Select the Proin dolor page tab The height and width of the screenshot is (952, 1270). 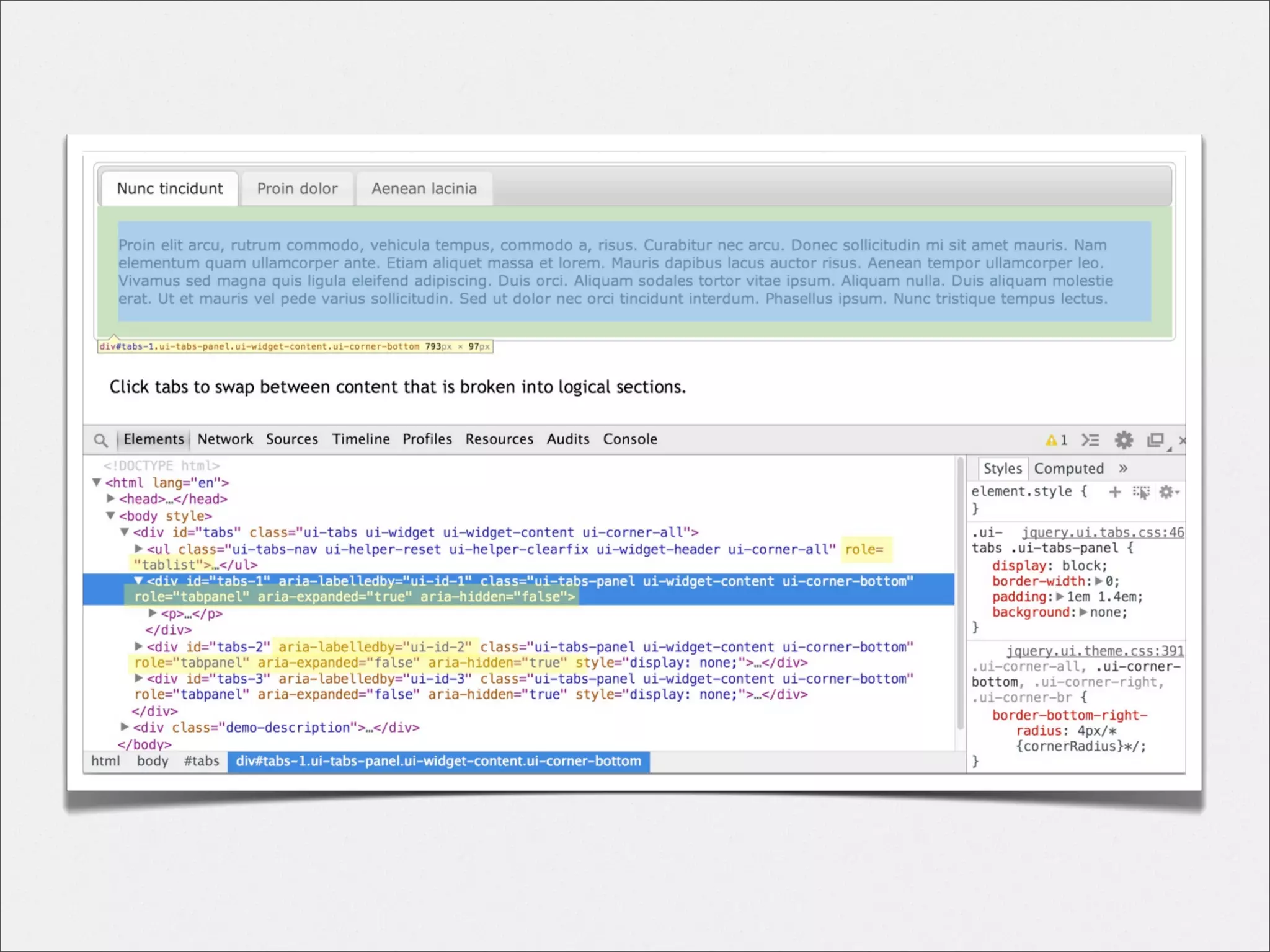pos(297,188)
